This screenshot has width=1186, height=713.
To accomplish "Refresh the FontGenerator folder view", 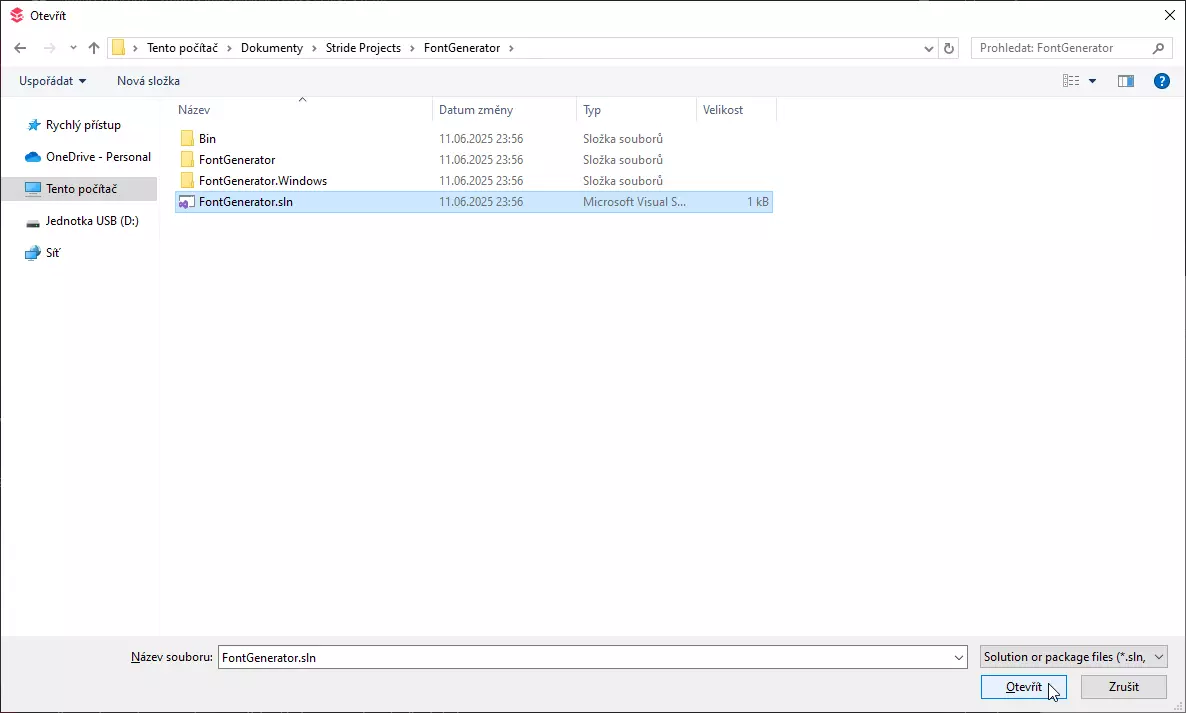I will click(x=948, y=48).
